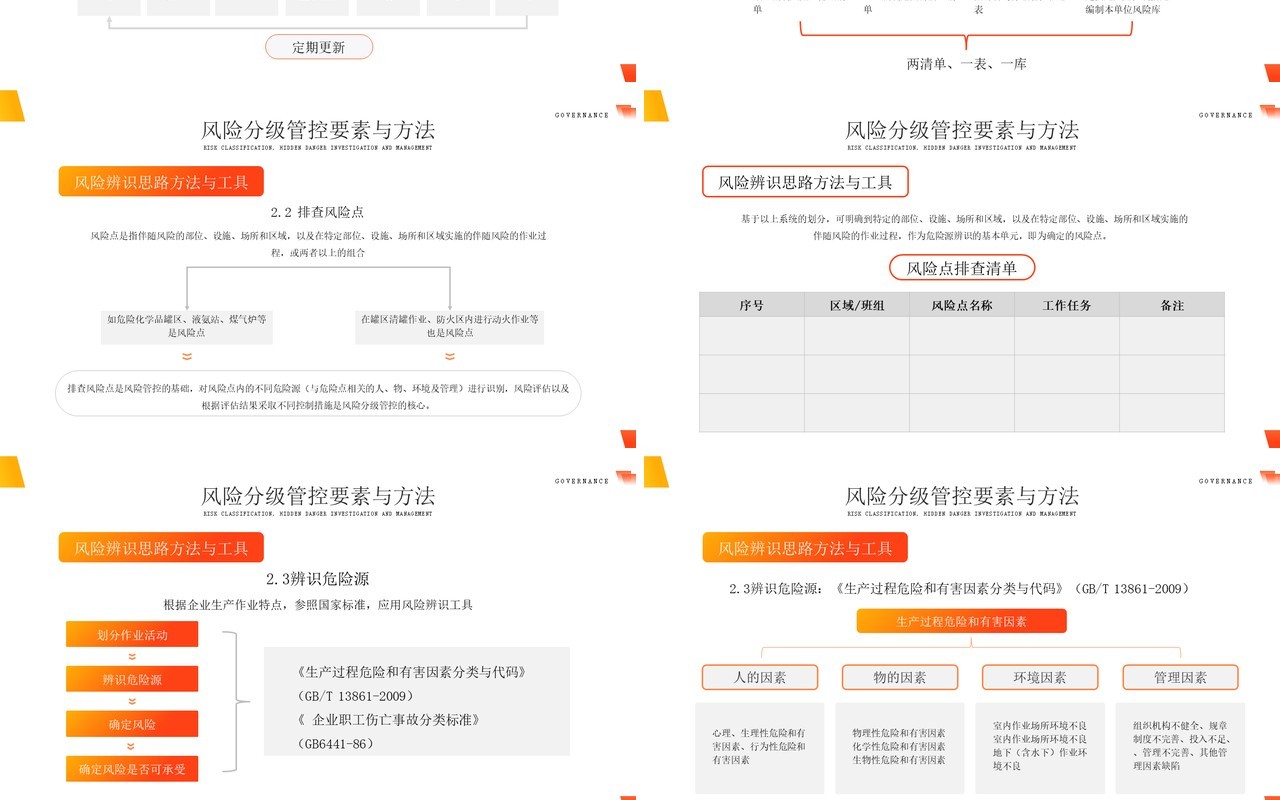Screen dimensions: 1280x800
Task: Click the 物理性危险和有害因素 description box
Action: pyautogui.click(x=900, y=747)
